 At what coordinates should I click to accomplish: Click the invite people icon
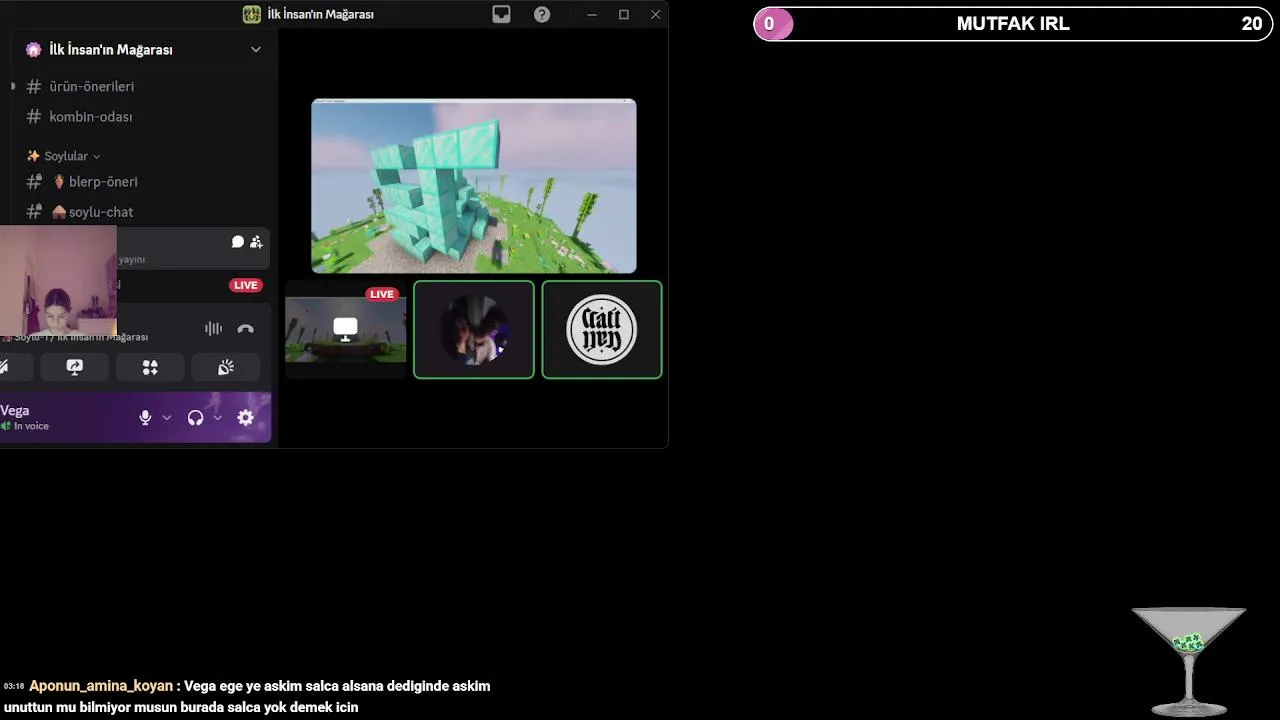[x=256, y=242]
